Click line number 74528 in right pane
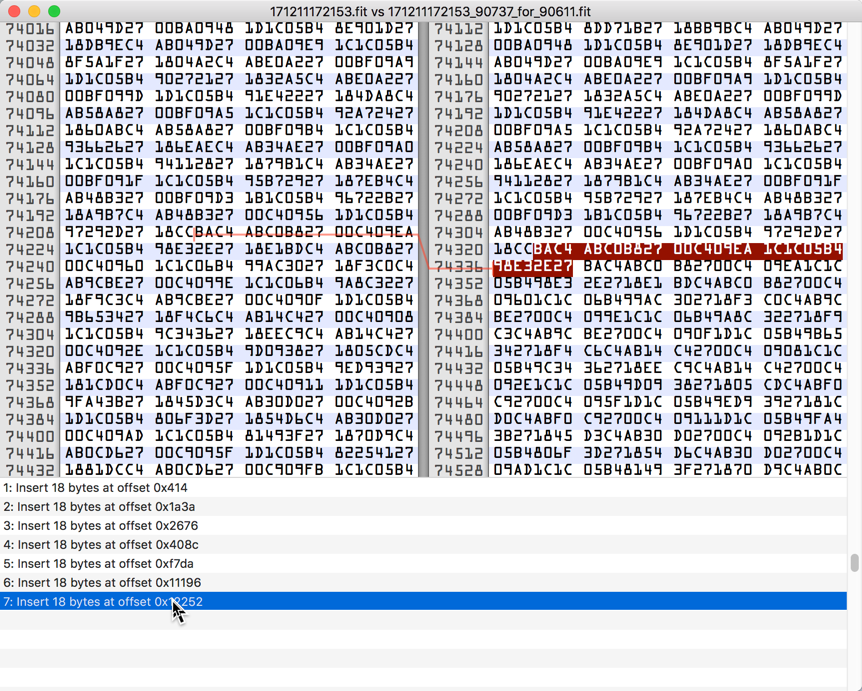 pyautogui.click(x=458, y=470)
